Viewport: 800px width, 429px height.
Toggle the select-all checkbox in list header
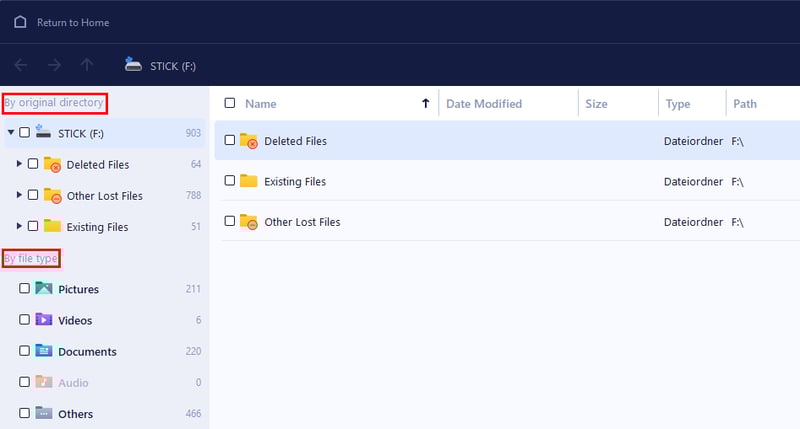(230, 103)
